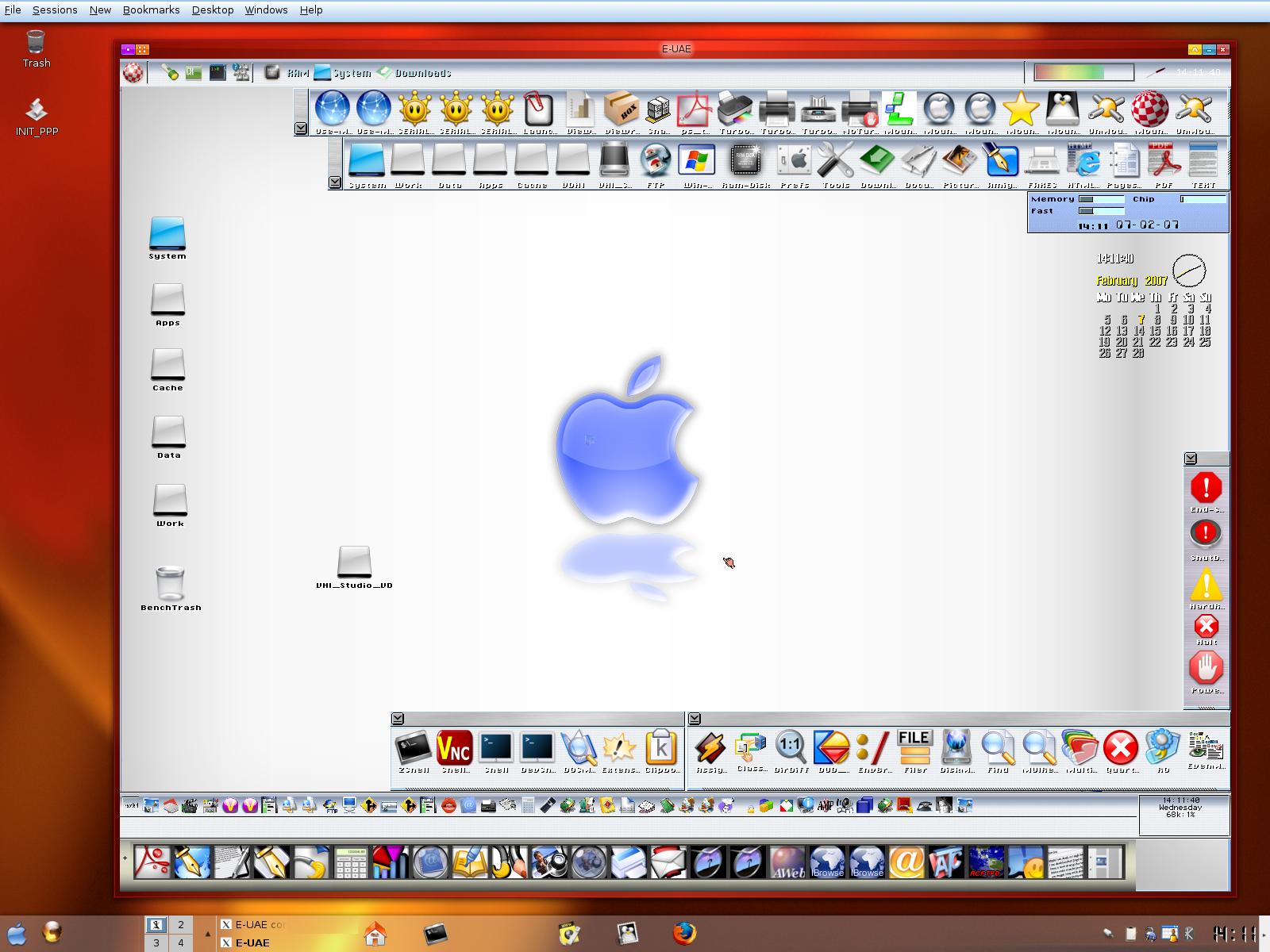Open the Clipboard 'k' icon in the dock

coord(661,748)
